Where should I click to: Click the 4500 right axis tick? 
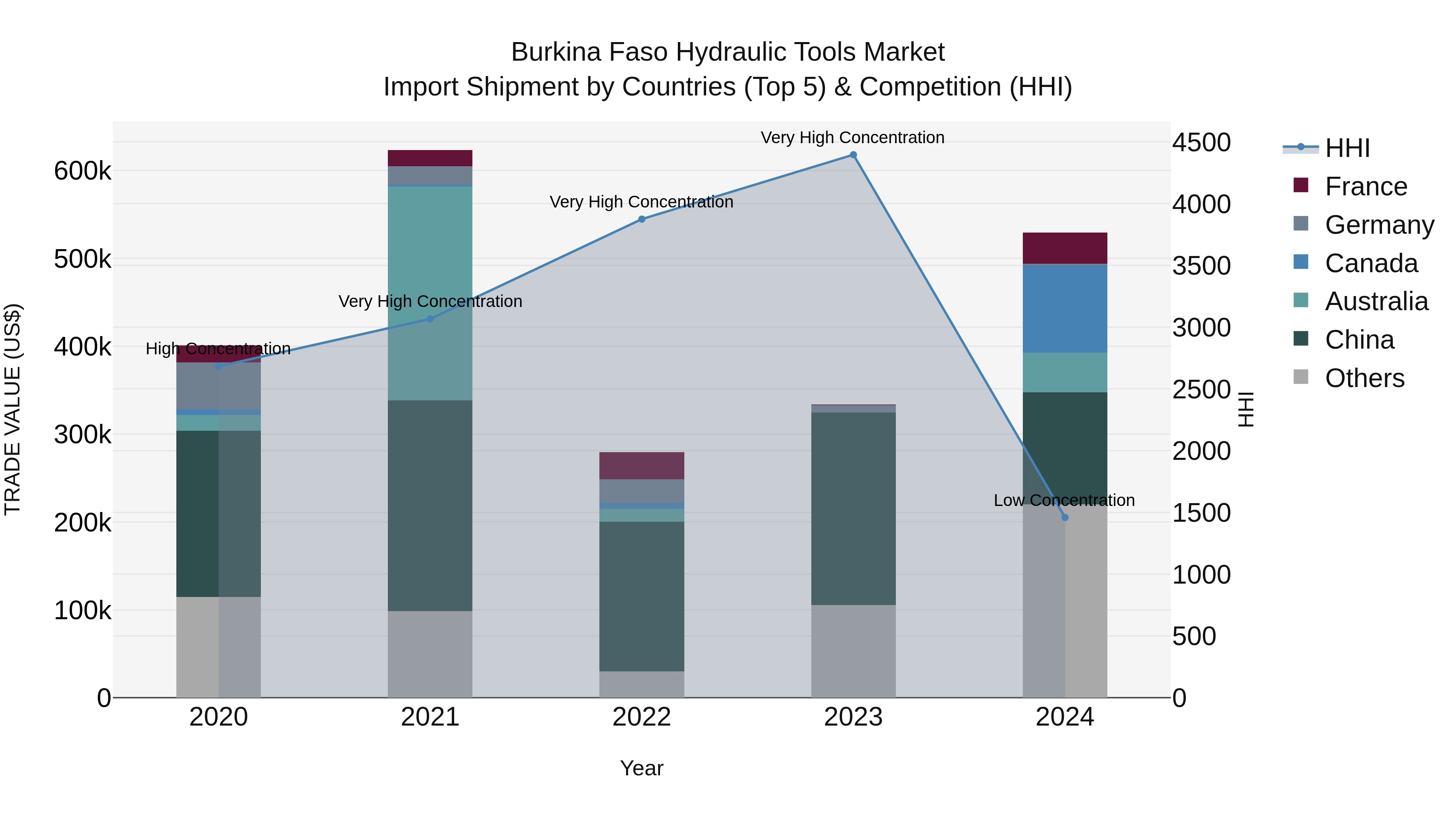[1202, 142]
